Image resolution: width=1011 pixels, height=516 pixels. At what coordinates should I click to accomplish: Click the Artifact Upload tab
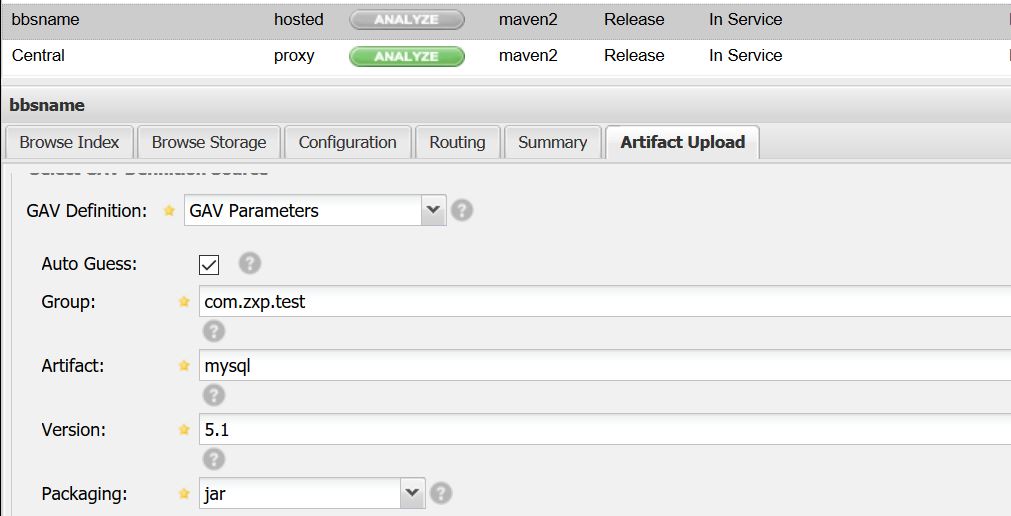682,142
